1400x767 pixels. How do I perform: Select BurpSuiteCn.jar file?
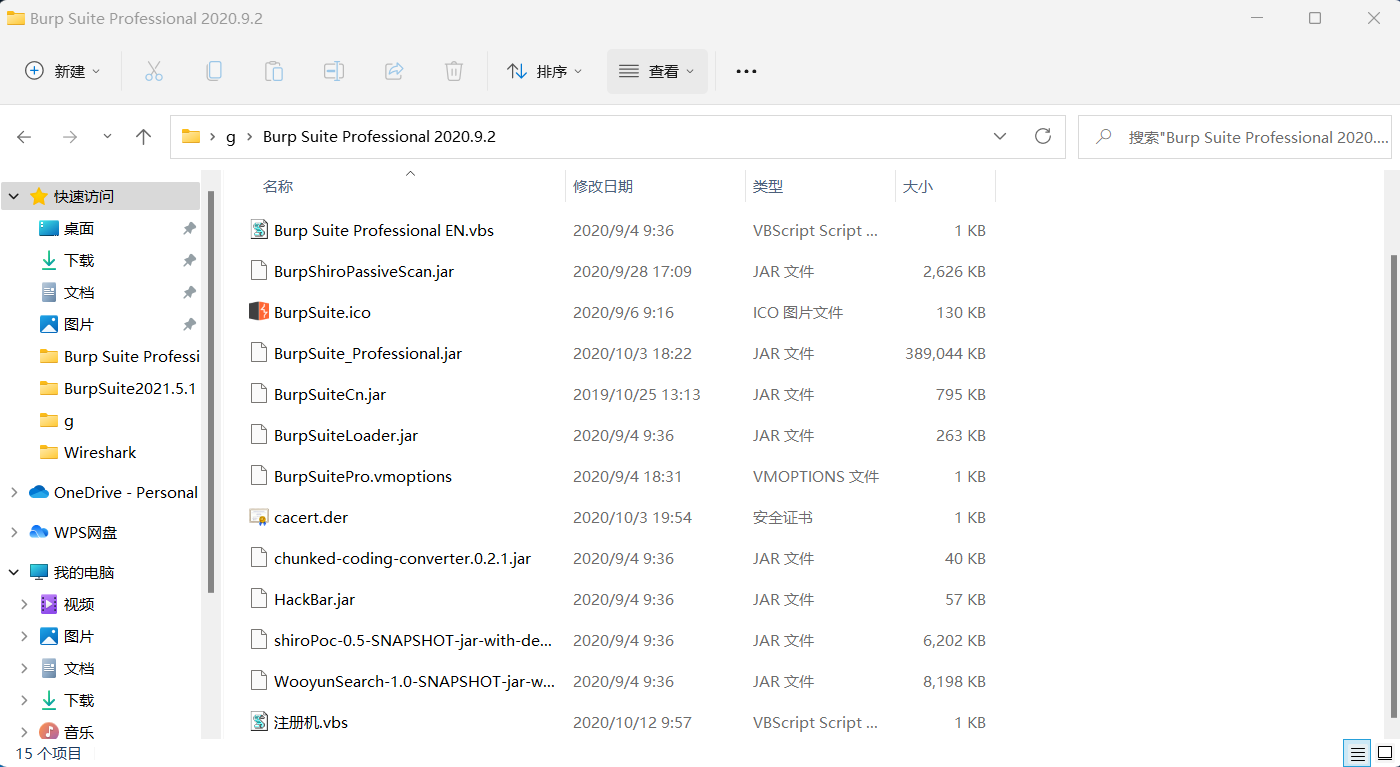330,394
